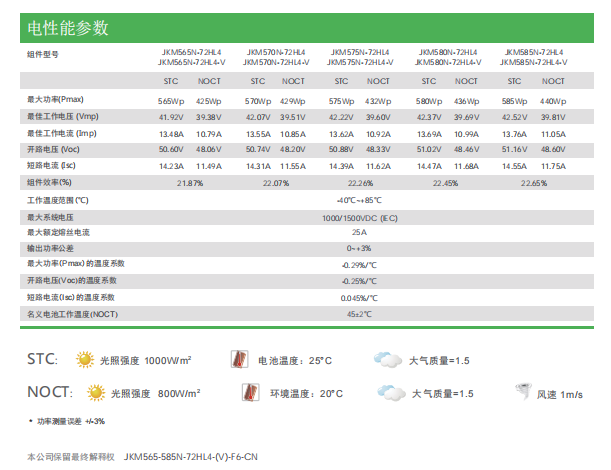The width and height of the screenshot is (611, 470).
Task: Click the 组件效率(%) row label
Action: pyautogui.click(x=50, y=183)
